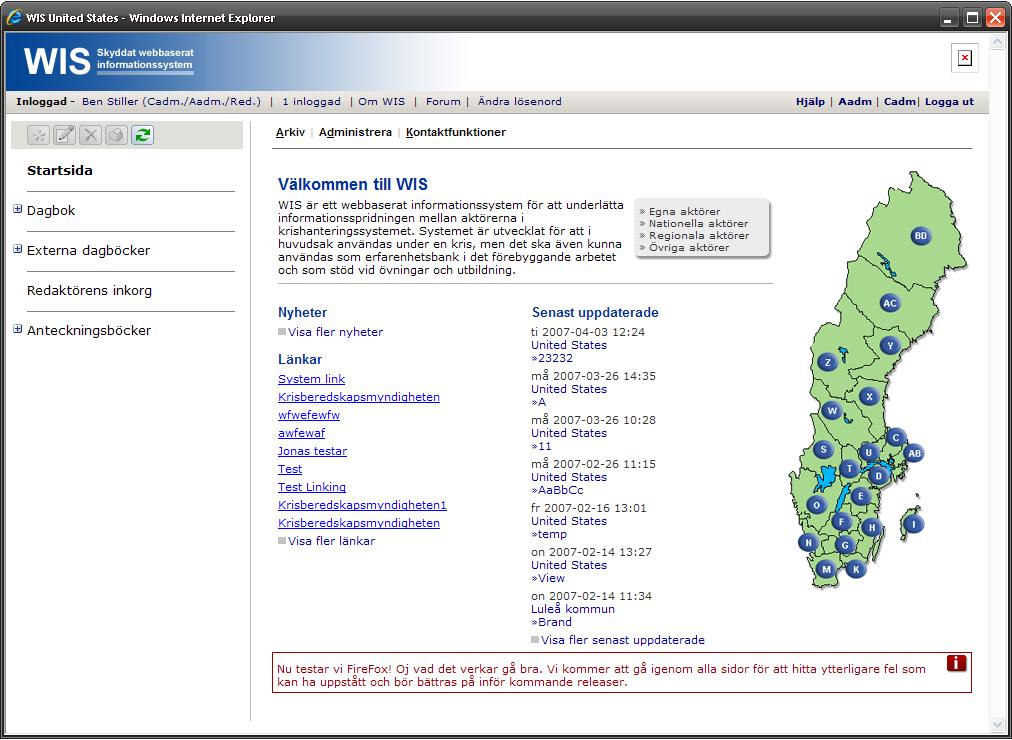The height and width of the screenshot is (740, 1012).
Task: Select the D region marker on map
Action: [878, 476]
